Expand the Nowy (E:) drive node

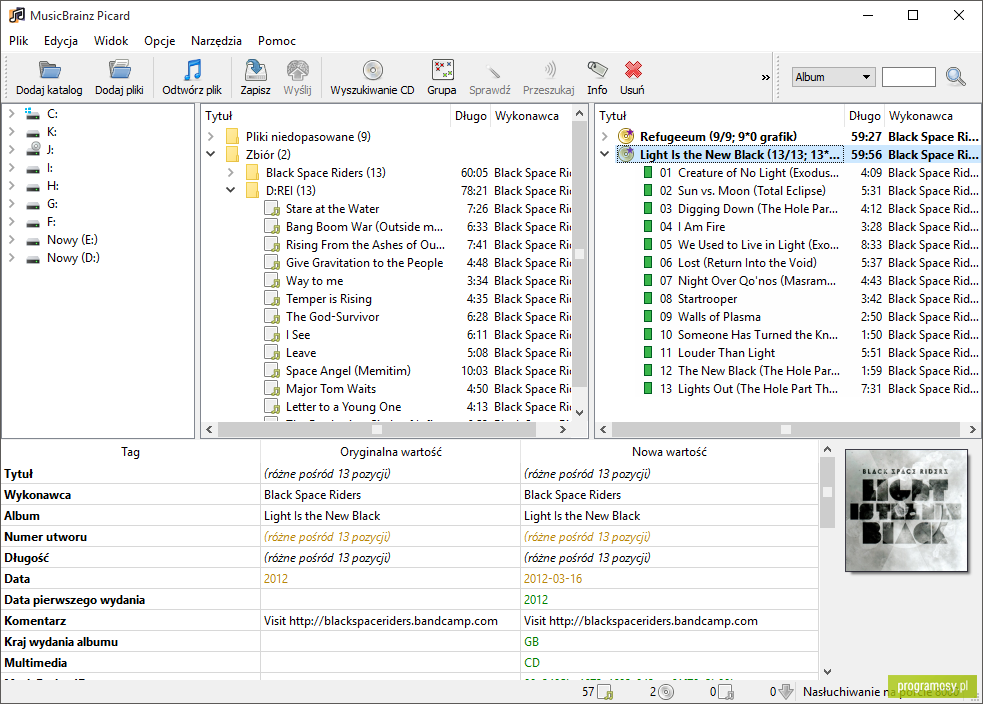pyautogui.click(x=11, y=239)
